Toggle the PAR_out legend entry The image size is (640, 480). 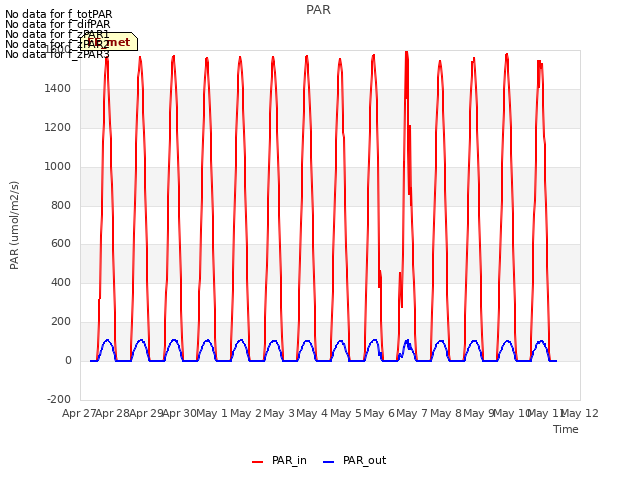tap(355, 460)
